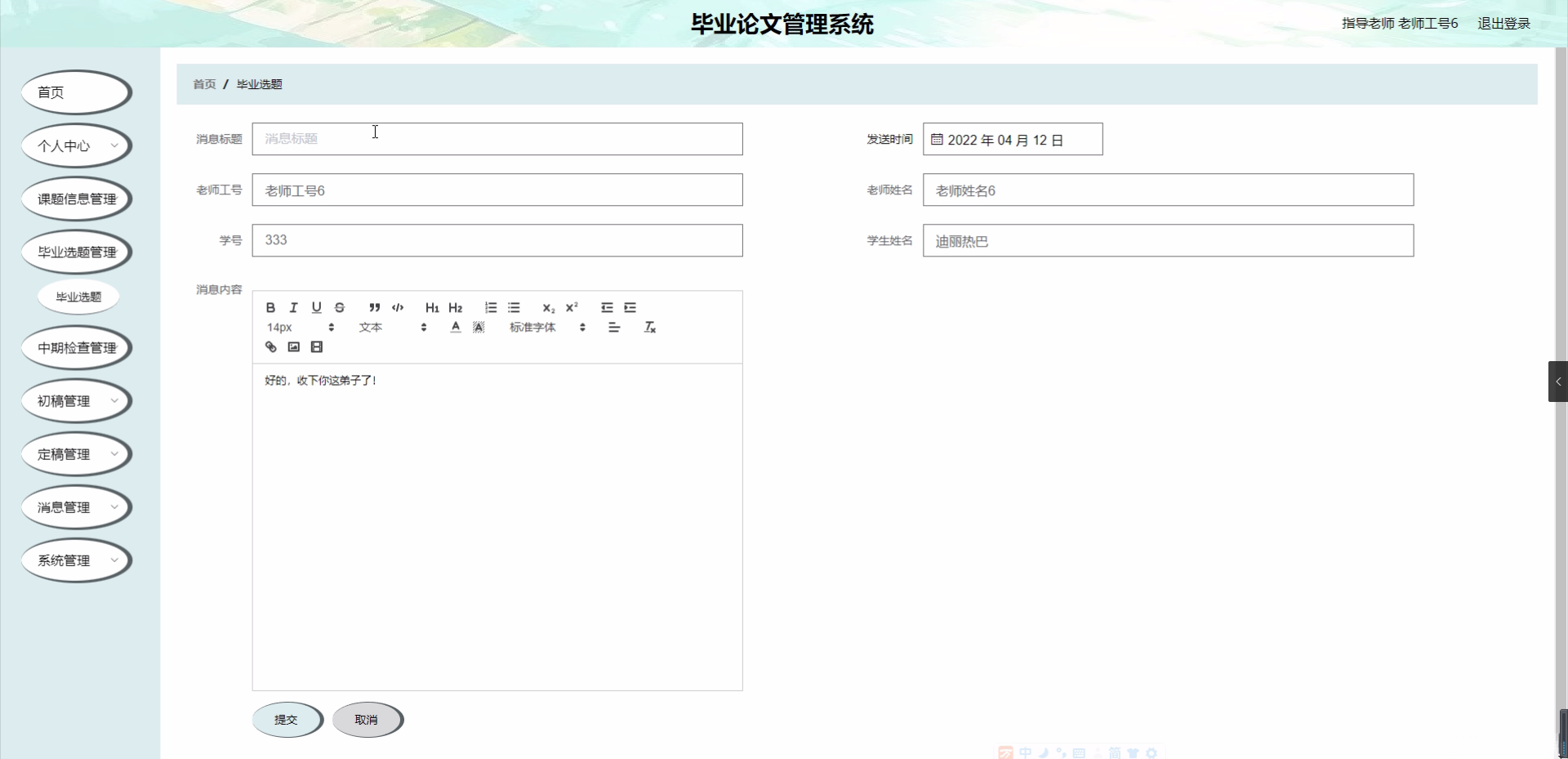The image size is (1568, 759).
Task: Open the 课题信息管理 sidebar menu
Action: [77, 199]
